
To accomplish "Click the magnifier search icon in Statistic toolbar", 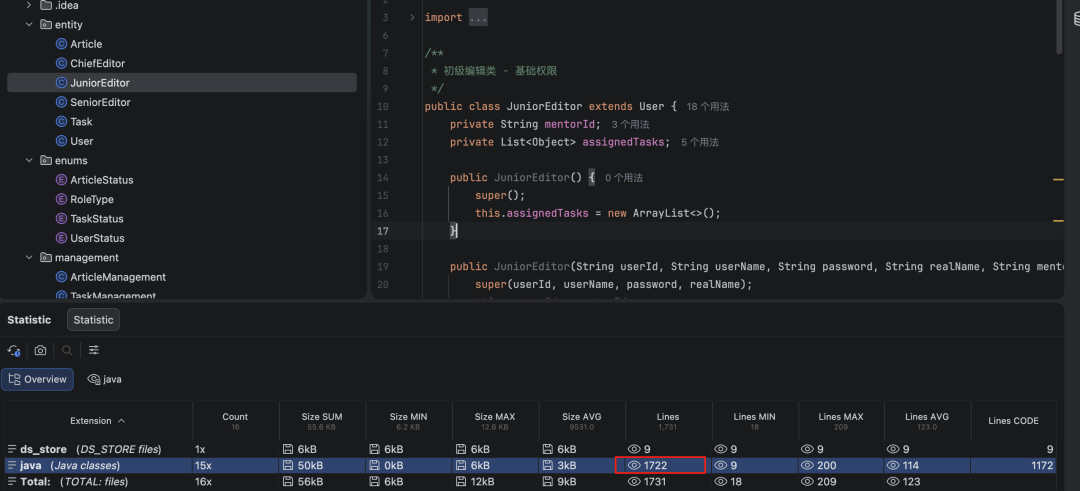I will 67,351.
